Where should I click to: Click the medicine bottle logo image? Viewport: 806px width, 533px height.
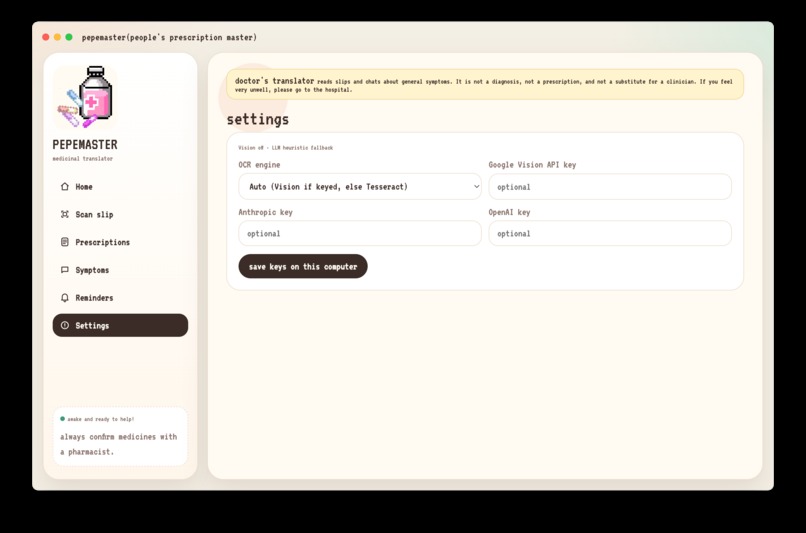(85, 97)
